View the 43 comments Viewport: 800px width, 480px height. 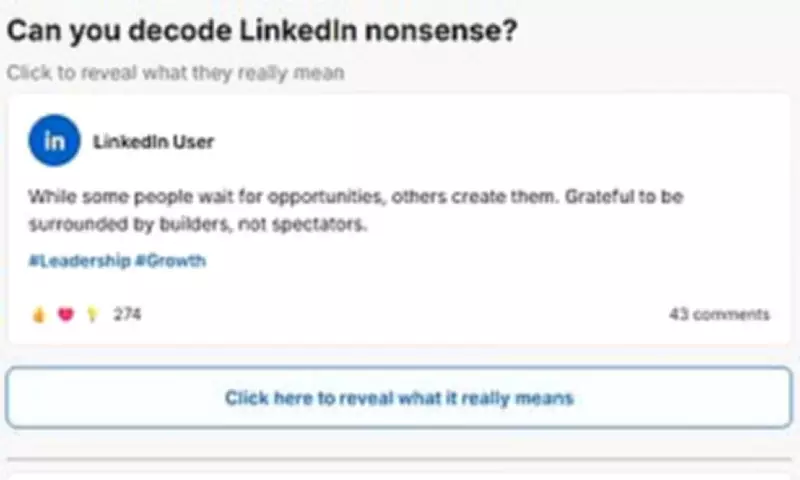[x=719, y=315]
